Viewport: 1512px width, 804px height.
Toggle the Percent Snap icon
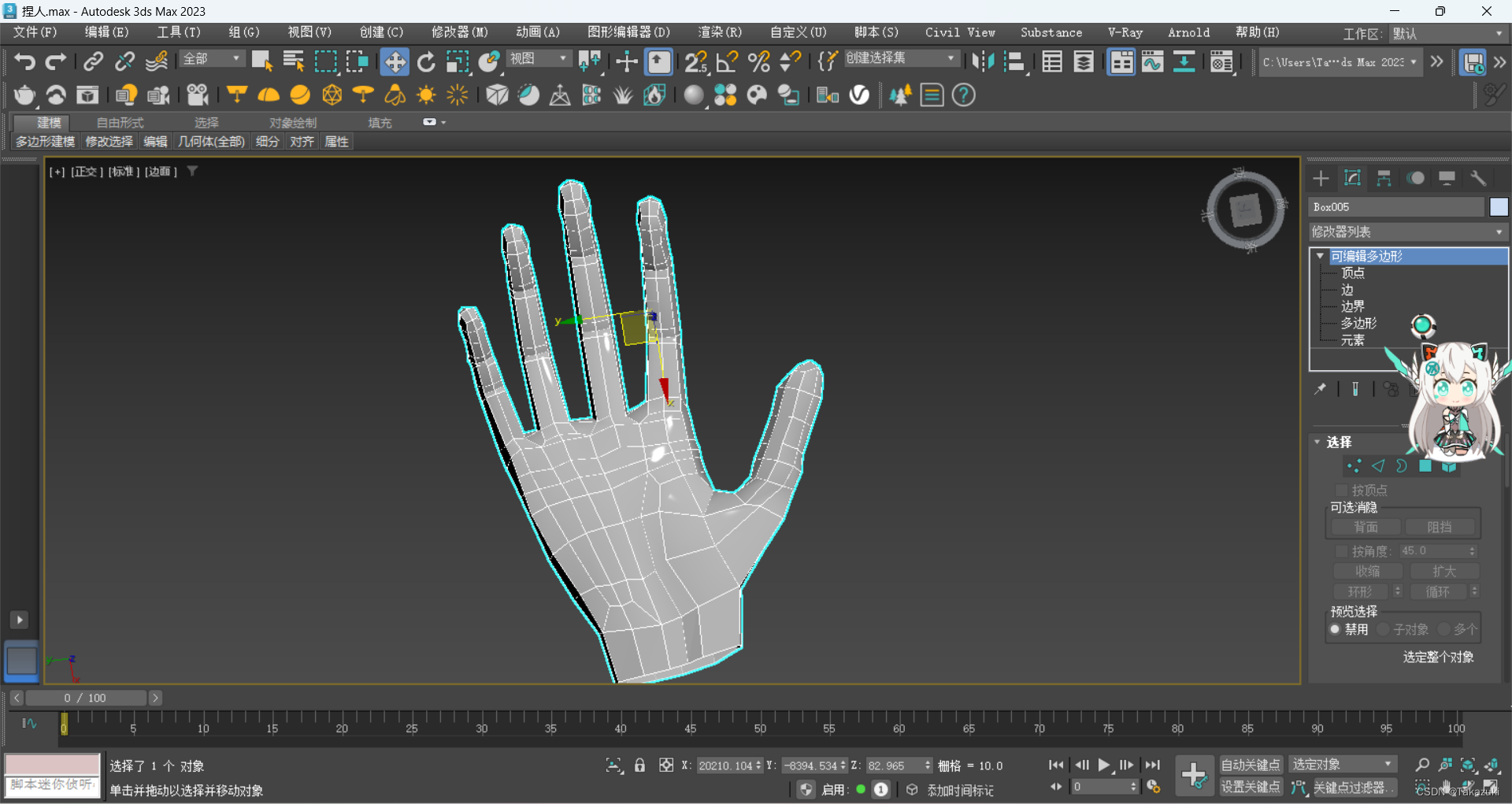point(758,62)
